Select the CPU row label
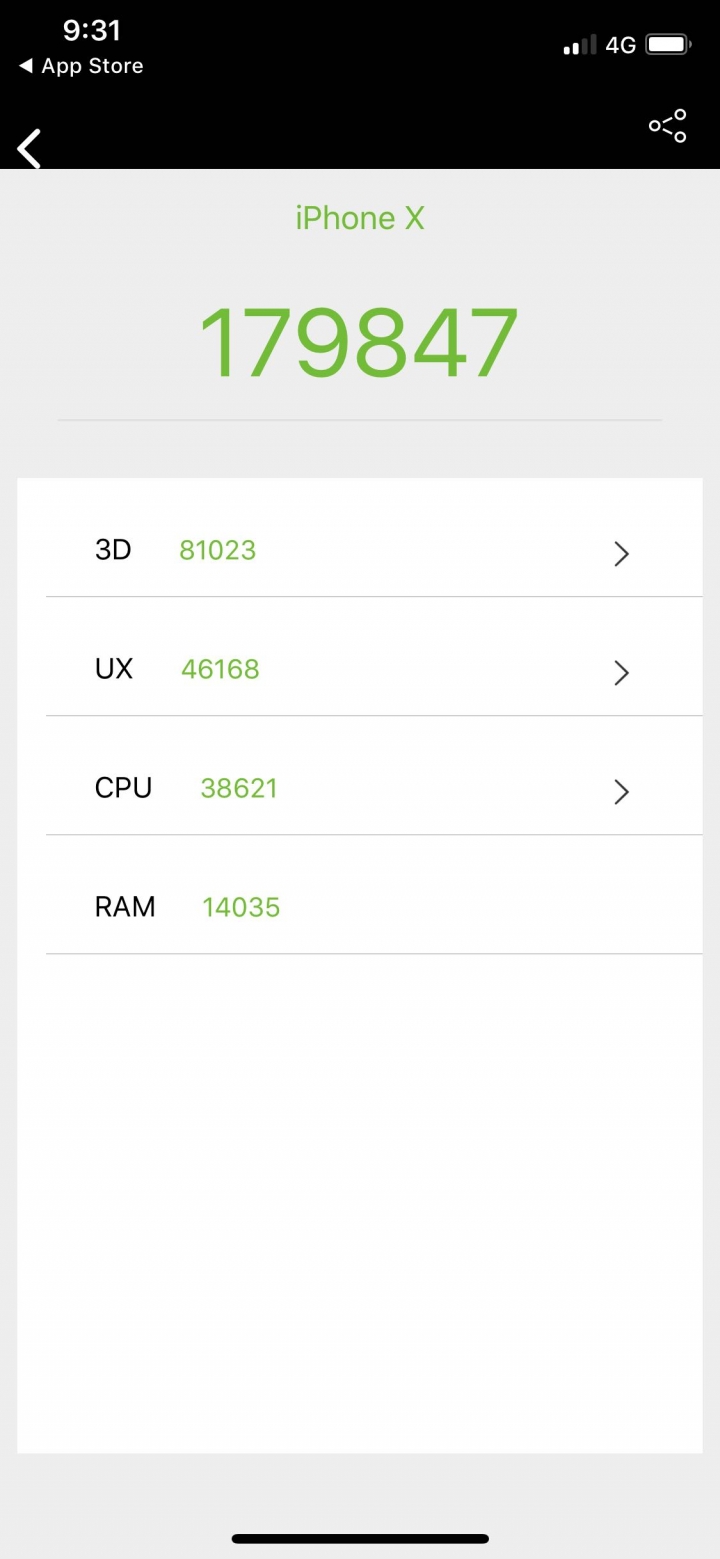Screen dimensions: 720x1559 tap(124, 788)
